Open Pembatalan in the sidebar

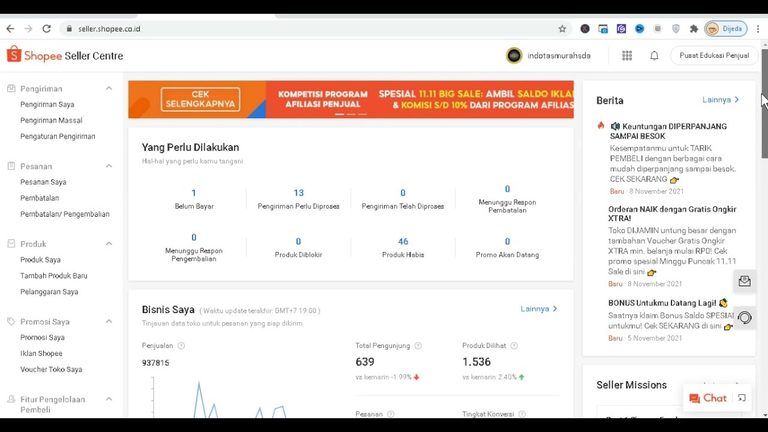click(x=40, y=198)
